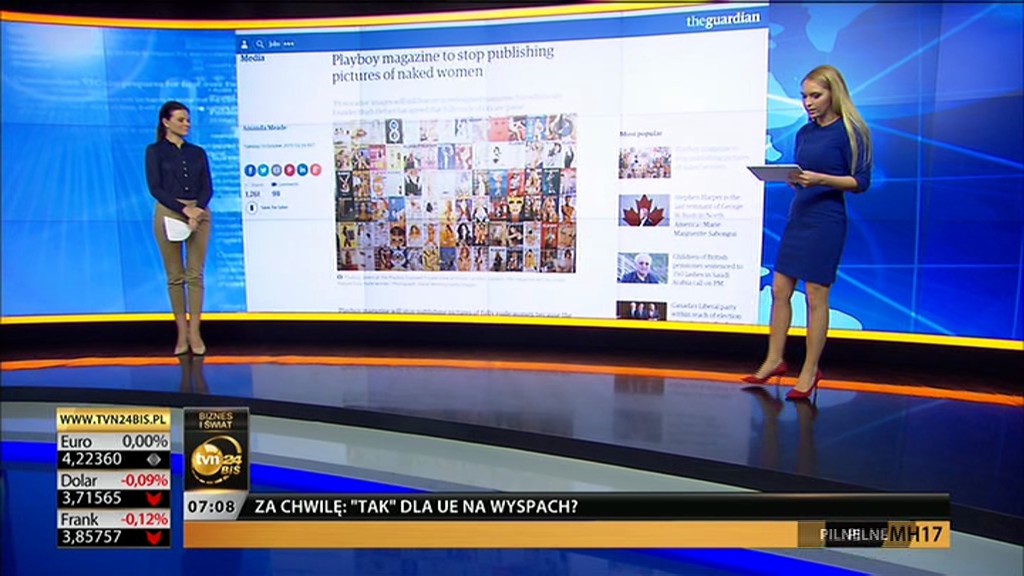Click the user profile icon in Guardian header
Screen dimensions: 1024x576
tap(245, 44)
